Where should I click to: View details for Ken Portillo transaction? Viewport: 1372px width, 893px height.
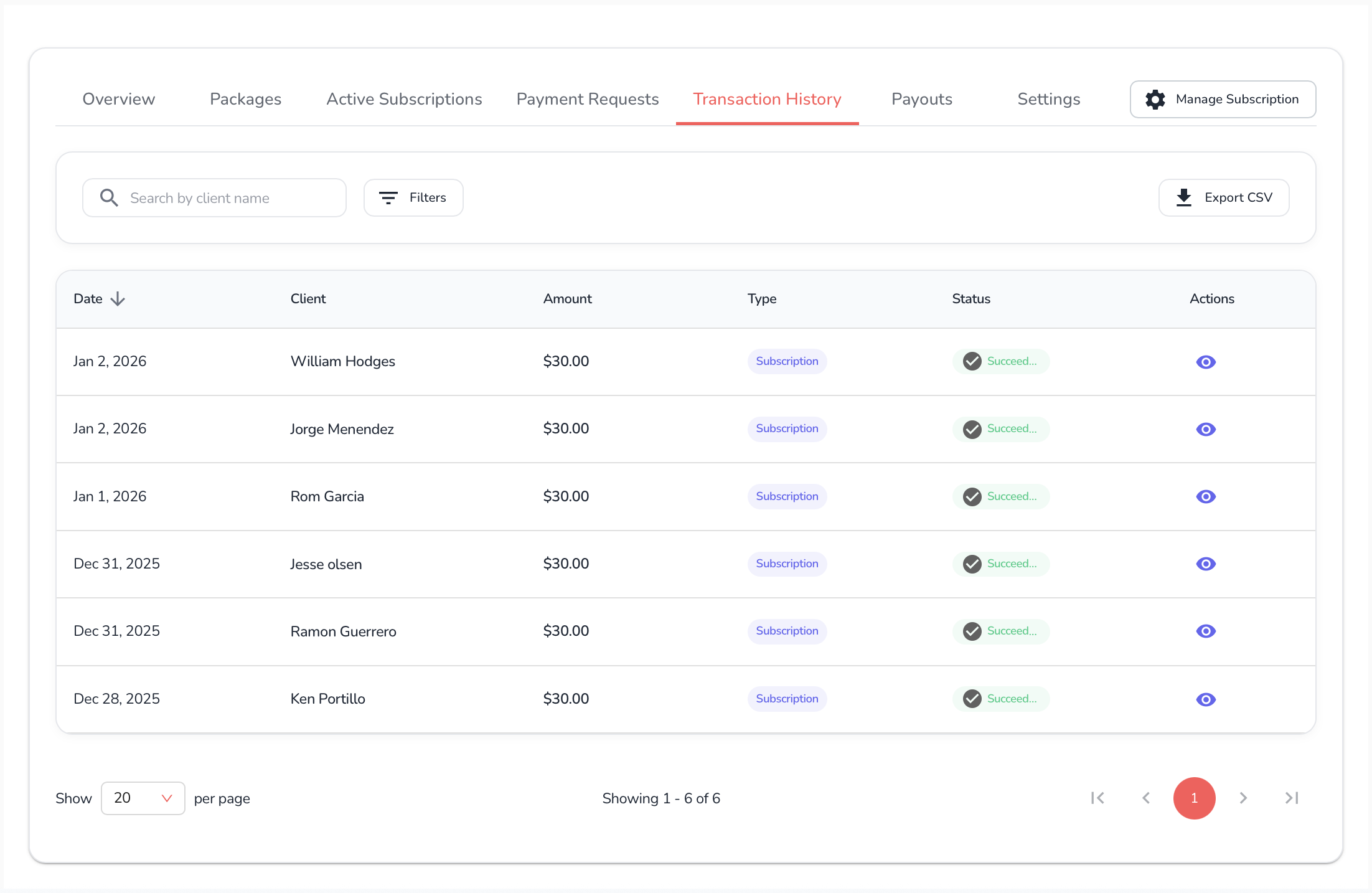pyautogui.click(x=1206, y=699)
